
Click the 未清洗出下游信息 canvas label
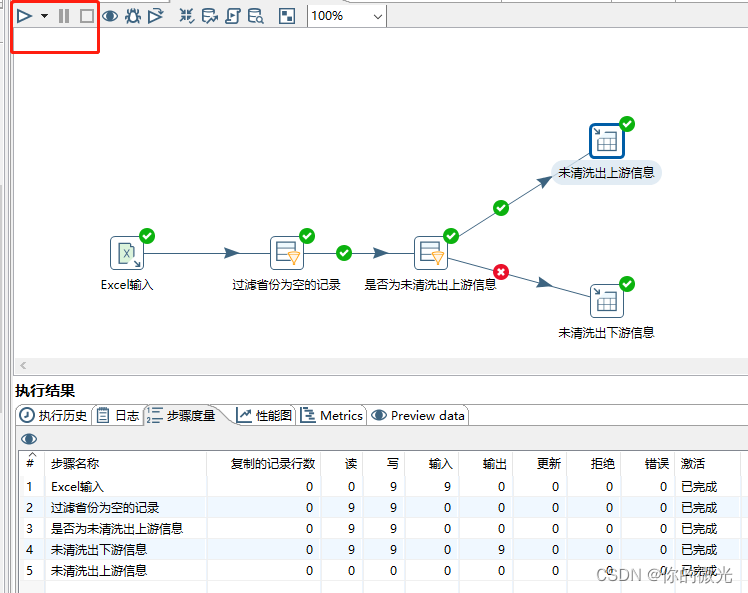click(x=606, y=333)
